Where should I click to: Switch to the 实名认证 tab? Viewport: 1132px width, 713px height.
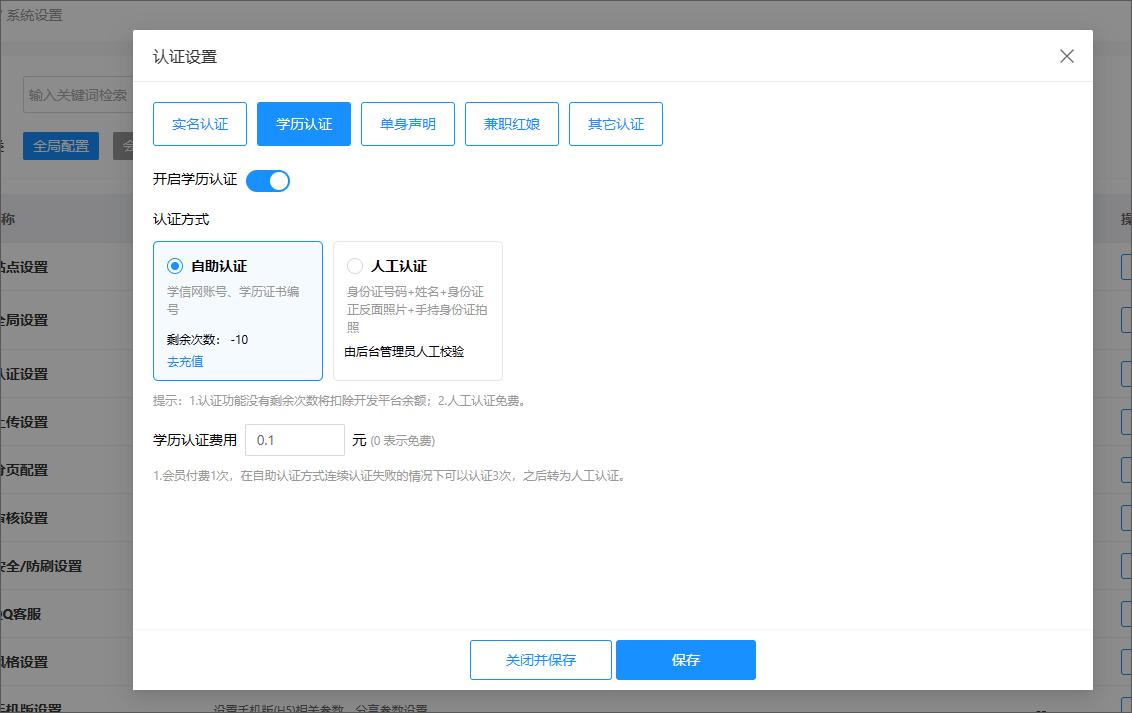200,125
